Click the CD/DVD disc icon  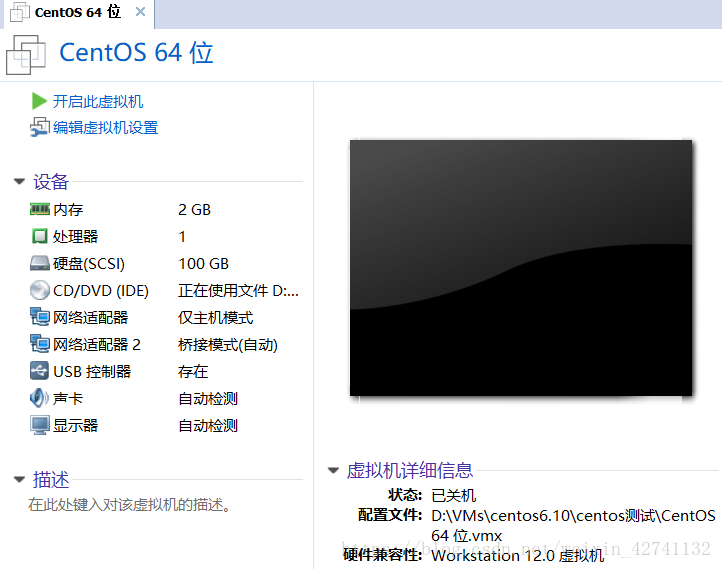(x=40, y=290)
